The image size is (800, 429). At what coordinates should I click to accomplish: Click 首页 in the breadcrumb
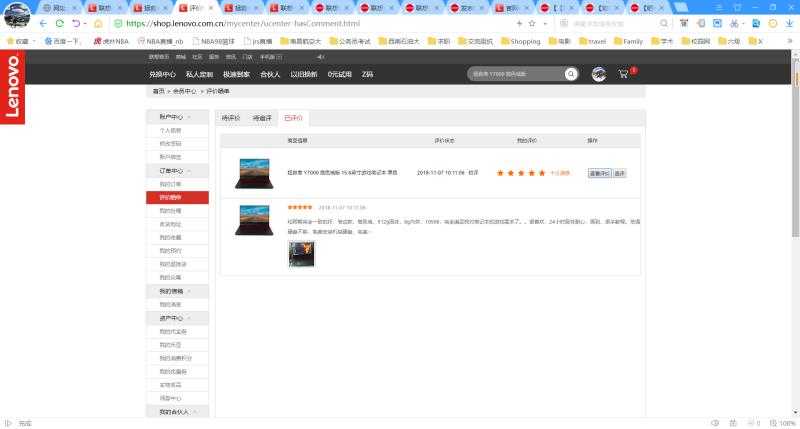tap(158, 91)
